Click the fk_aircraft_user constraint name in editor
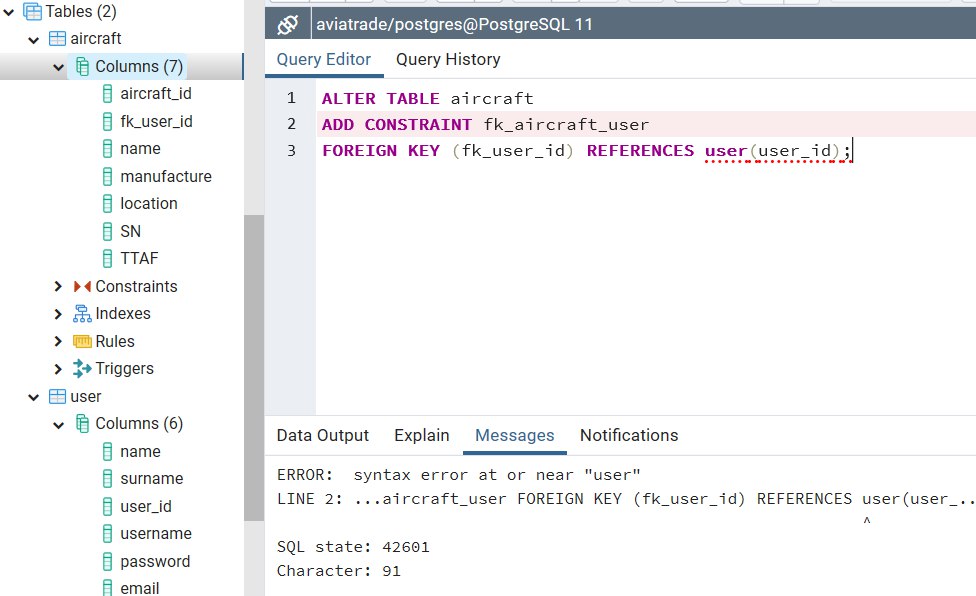The width and height of the screenshot is (976, 596). pyautogui.click(x=566, y=125)
